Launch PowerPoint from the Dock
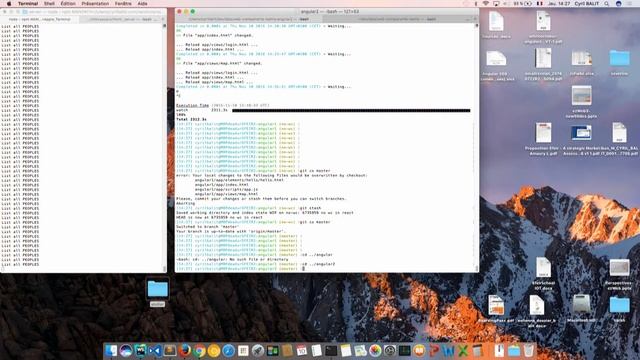Viewport: 640px width, 360px height. pyautogui.click(x=434, y=350)
